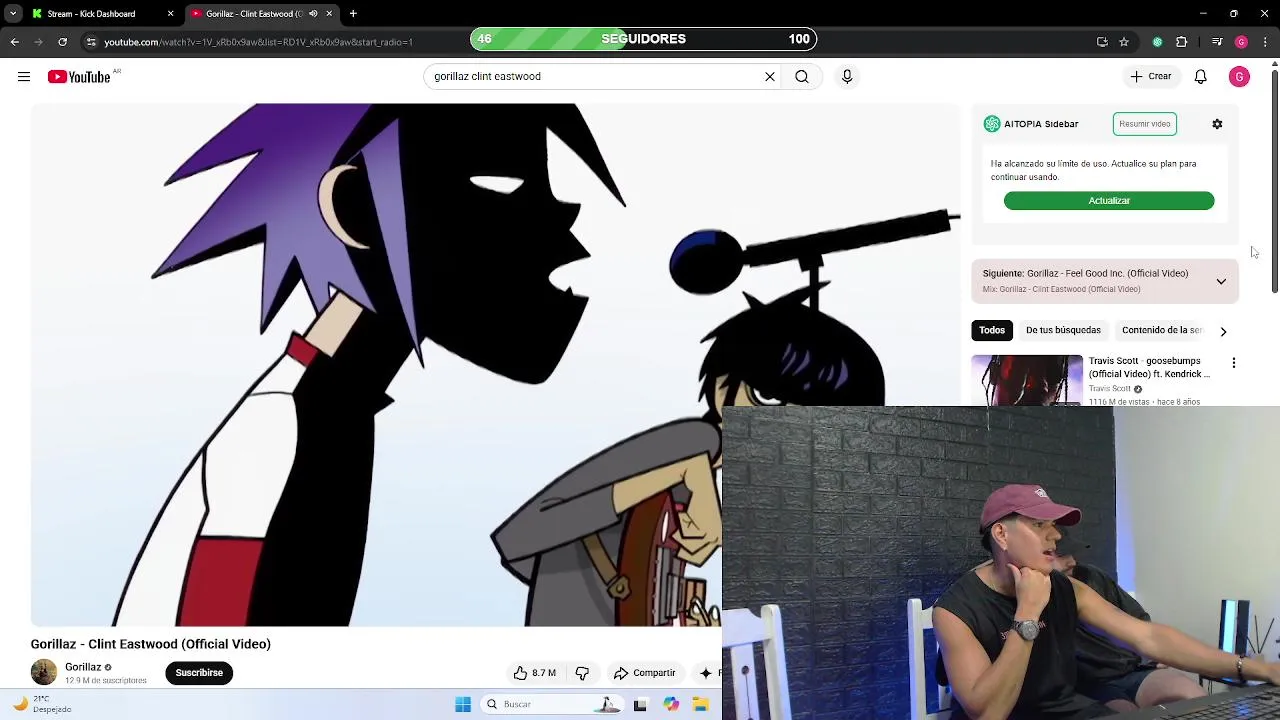Viewport: 1280px width, 720px height.
Task: Open the Gorillaz channel avatar
Action: pyautogui.click(x=44, y=673)
